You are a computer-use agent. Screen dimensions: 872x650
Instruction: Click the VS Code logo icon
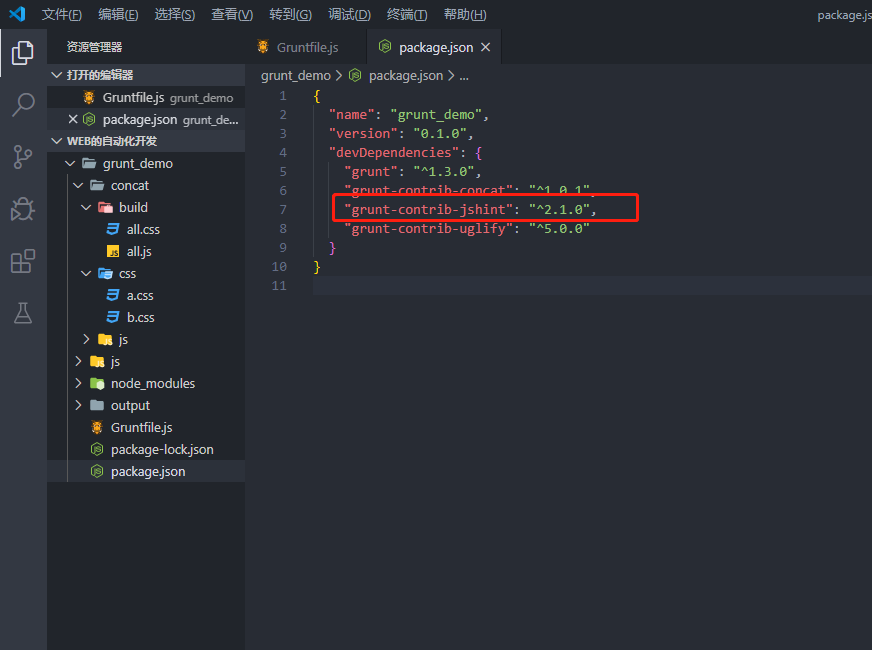tap(17, 14)
